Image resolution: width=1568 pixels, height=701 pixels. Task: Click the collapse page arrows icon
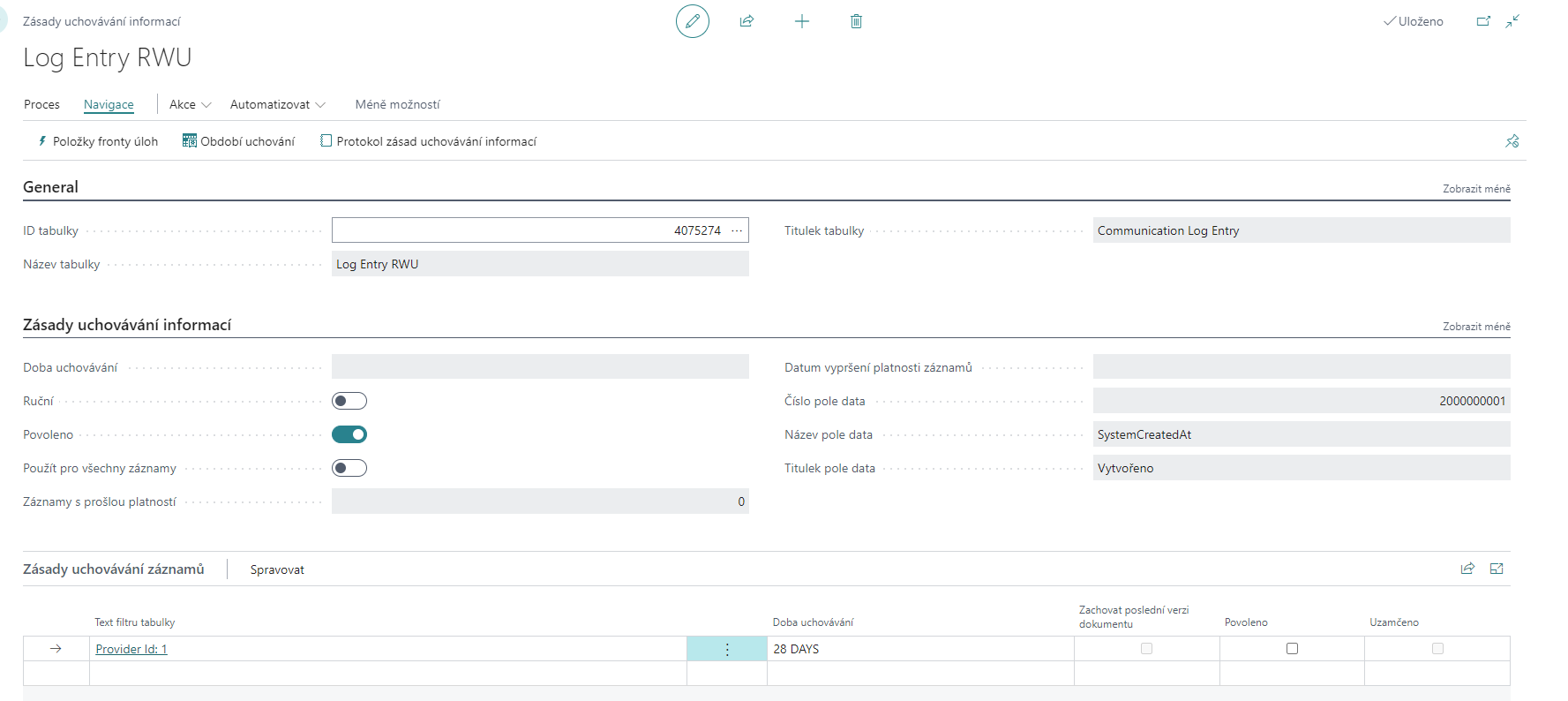coord(1512,21)
